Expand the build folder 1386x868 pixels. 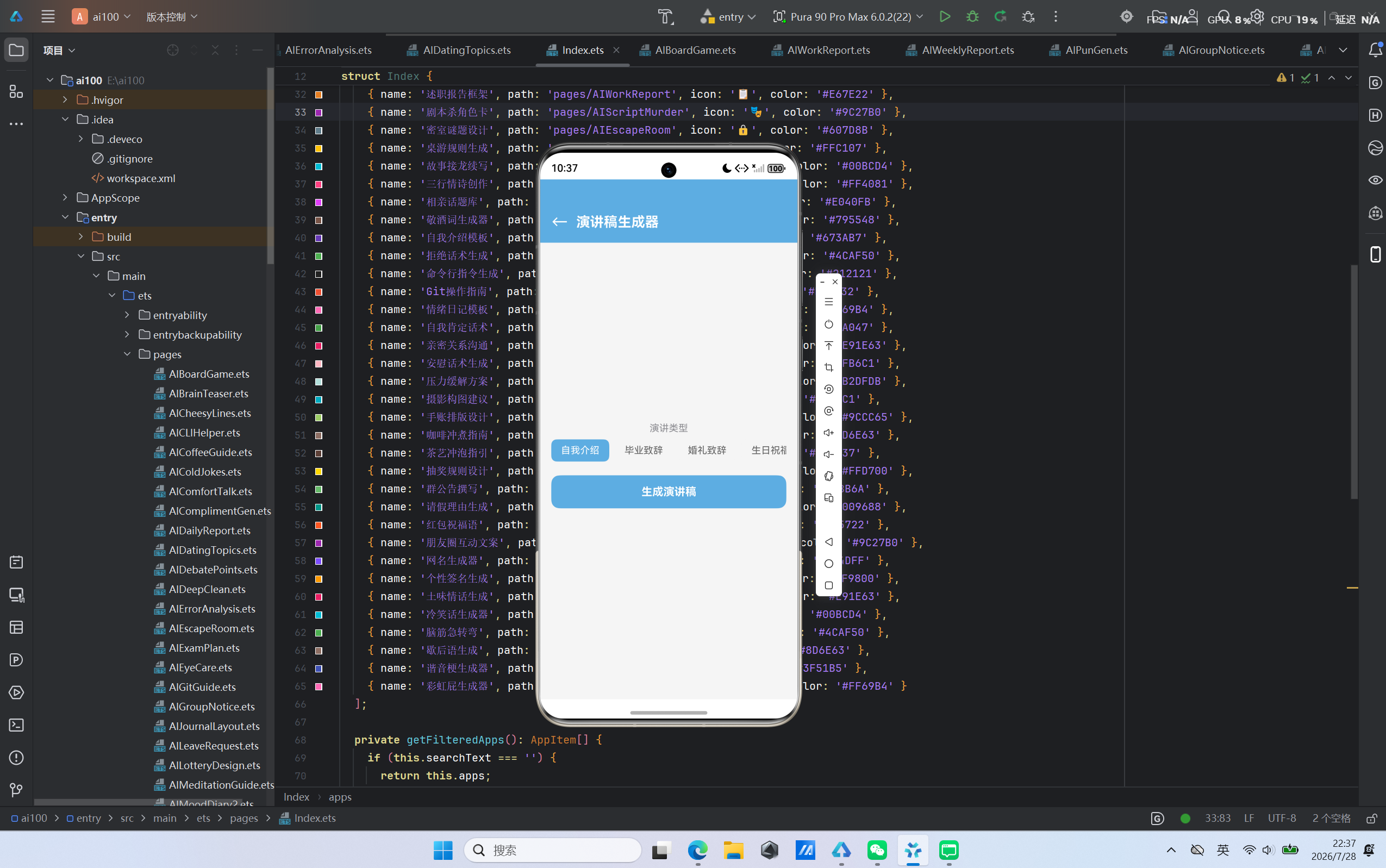pos(80,236)
